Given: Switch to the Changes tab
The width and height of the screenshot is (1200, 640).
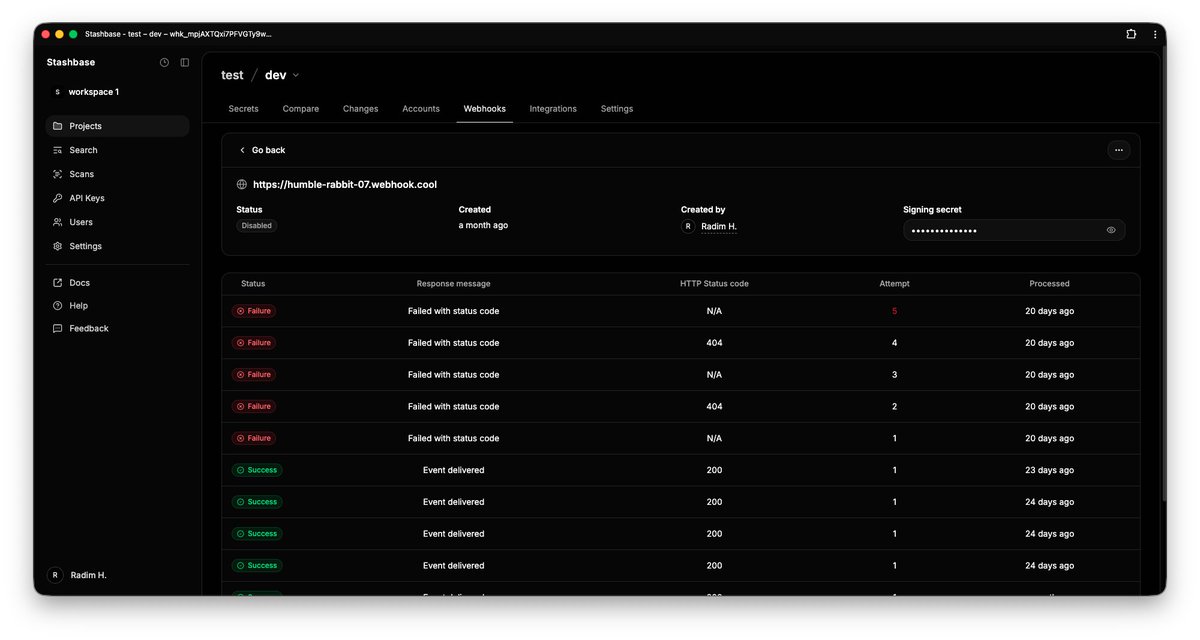Looking at the screenshot, I should click(x=361, y=108).
